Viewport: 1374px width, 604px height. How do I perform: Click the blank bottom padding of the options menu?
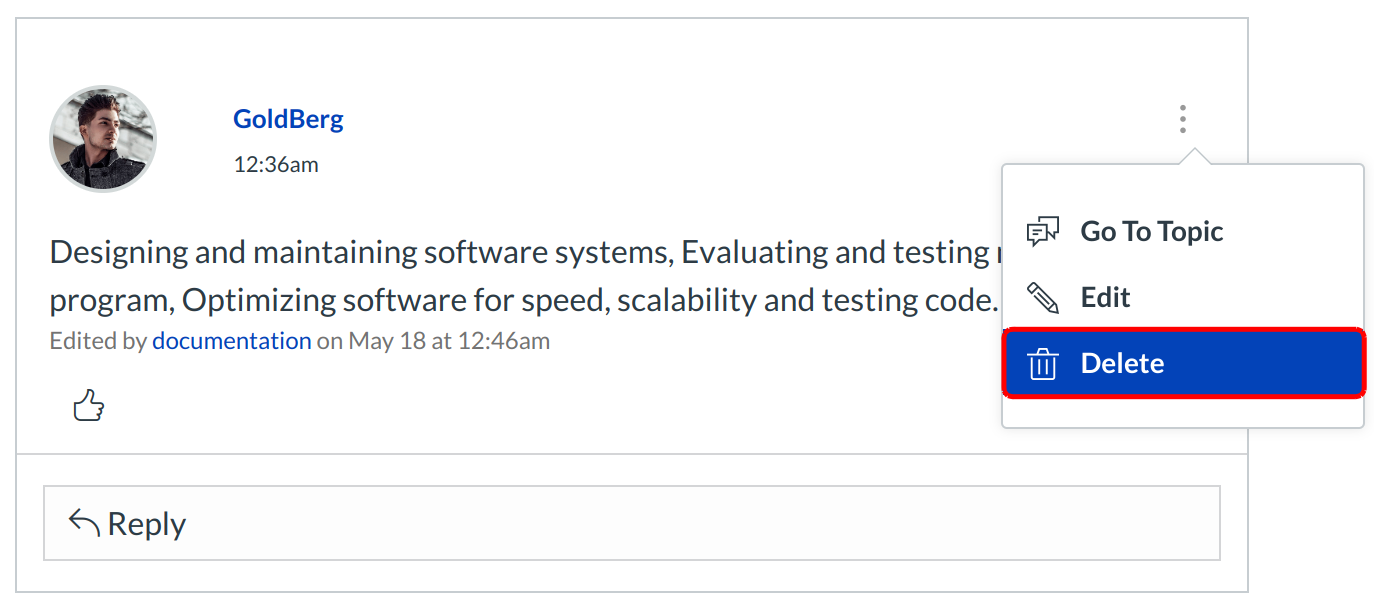point(1182,413)
